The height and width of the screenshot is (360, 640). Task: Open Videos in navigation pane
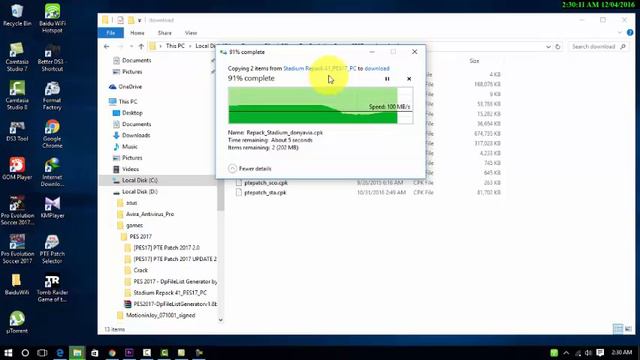(x=126, y=169)
